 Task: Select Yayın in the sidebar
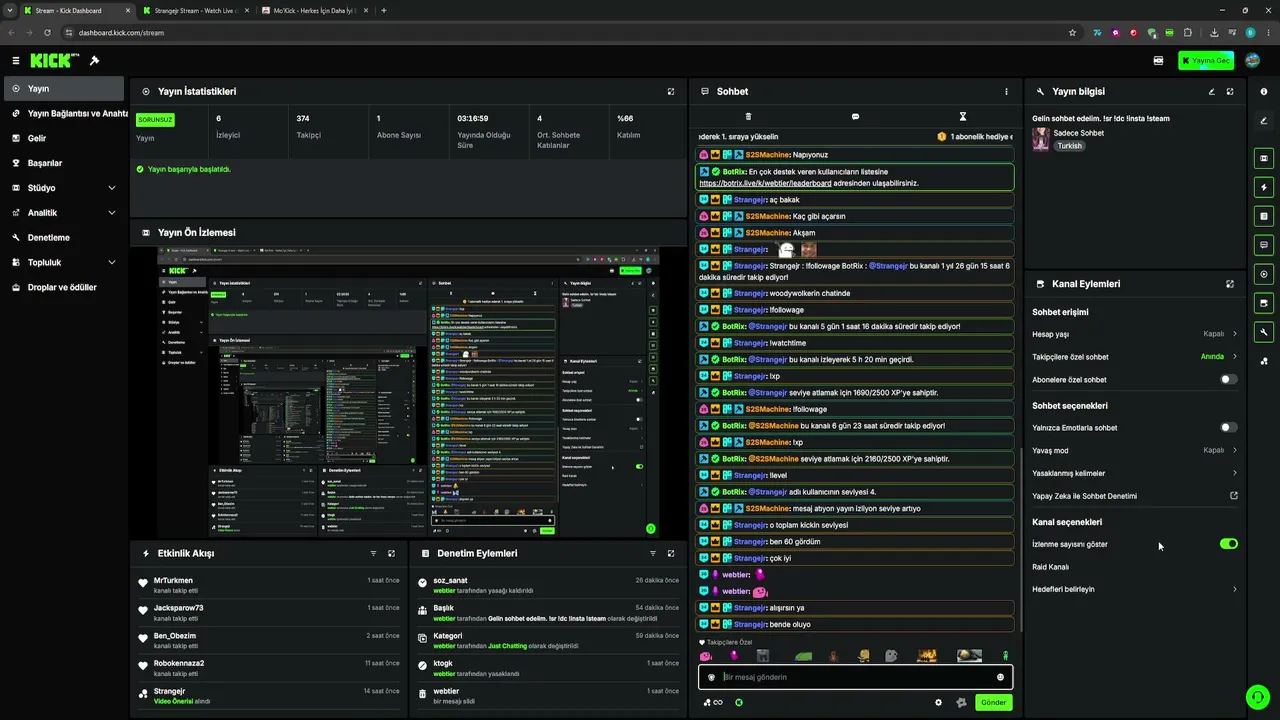[64, 89]
